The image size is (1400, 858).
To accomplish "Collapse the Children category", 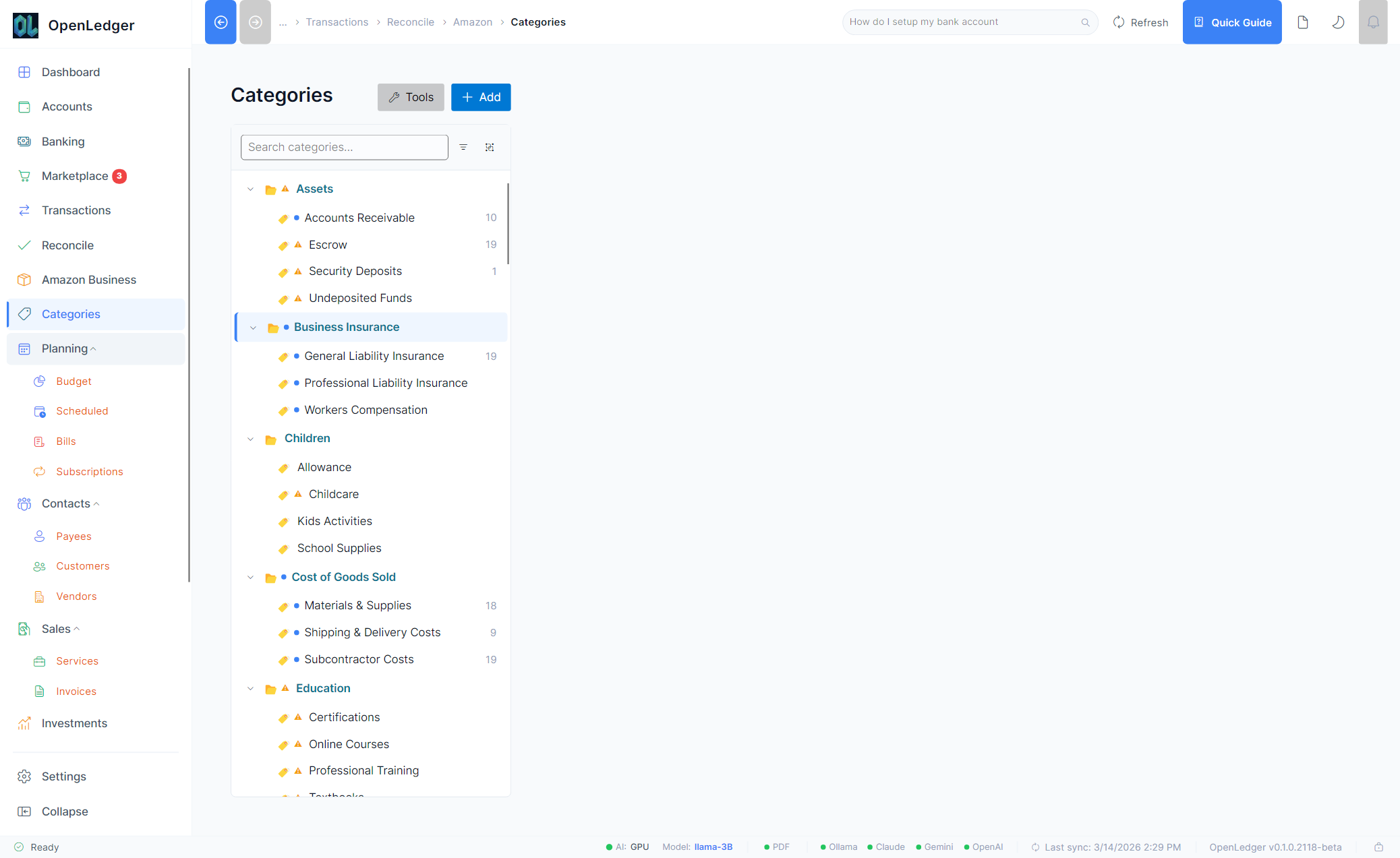I will tap(250, 438).
